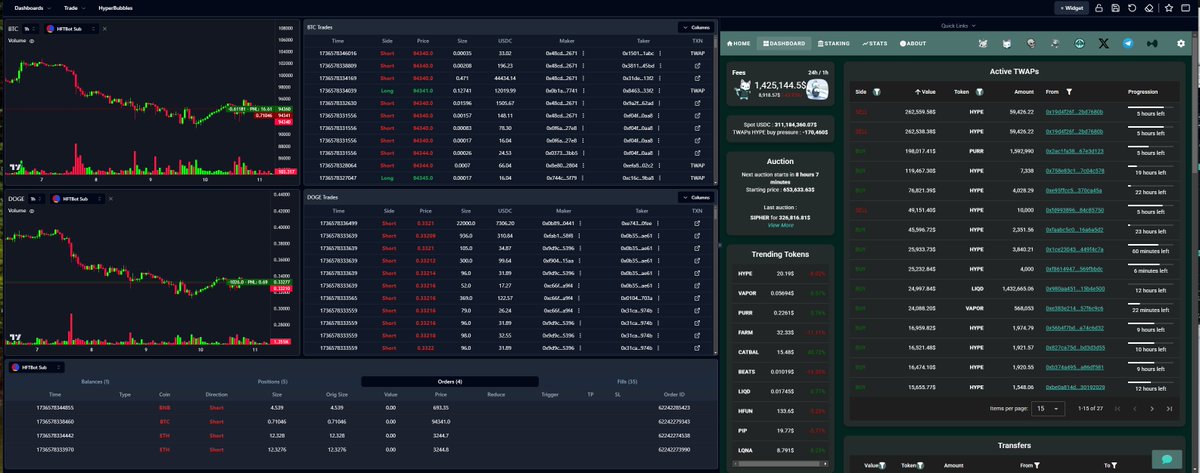The width and height of the screenshot is (1200, 473).
Task: Open HFTBot Sub account dropdown on BTC chart
Action: pos(71,29)
